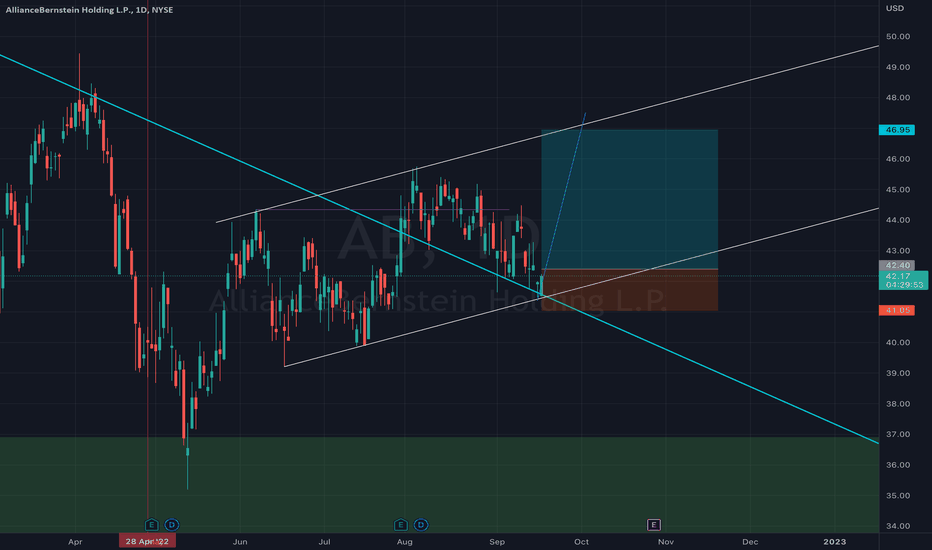Click the Oct label on time axis
The height and width of the screenshot is (550, 932).
(581, 542)
